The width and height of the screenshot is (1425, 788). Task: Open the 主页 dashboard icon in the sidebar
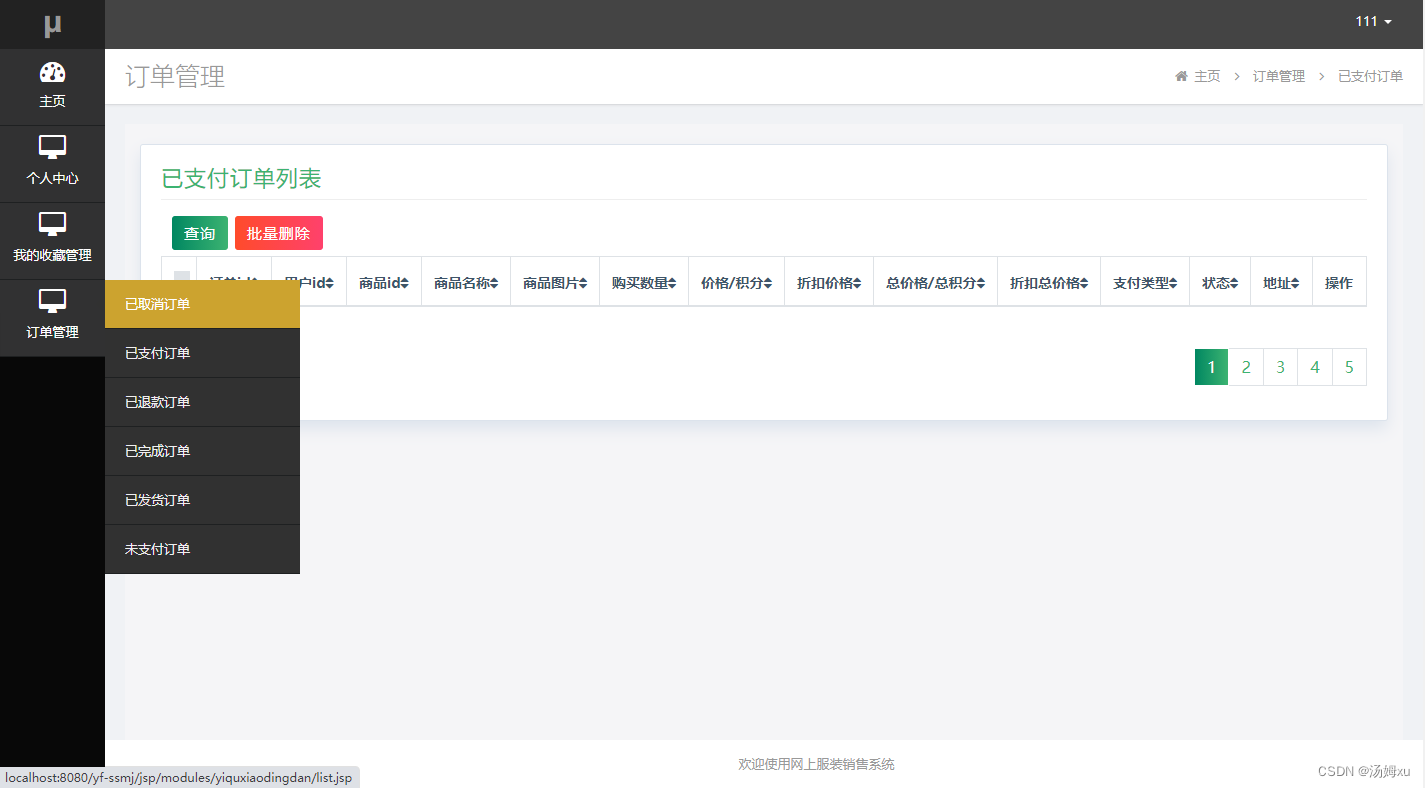click(52, 73)
